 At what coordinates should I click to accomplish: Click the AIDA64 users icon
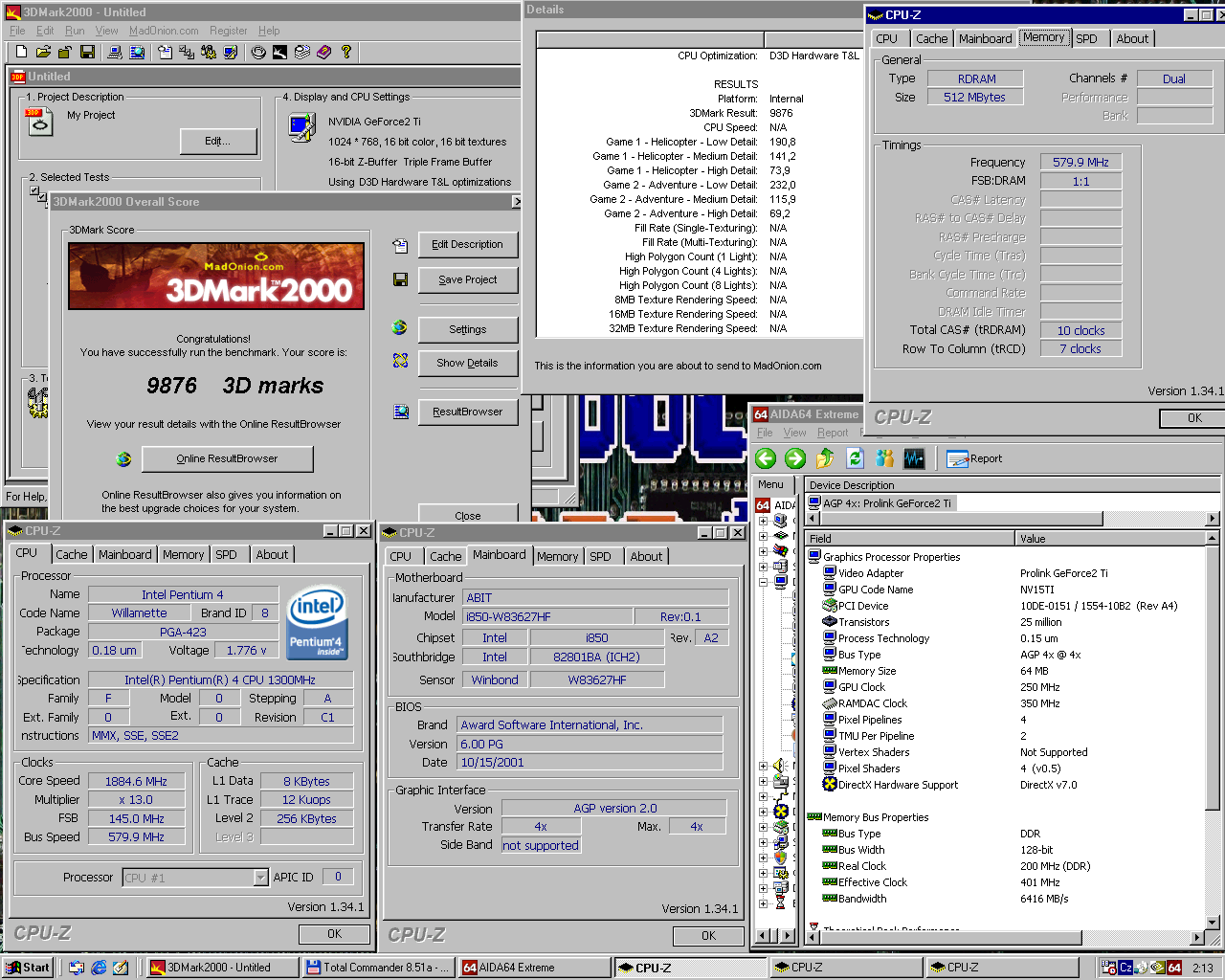[884, 458]
